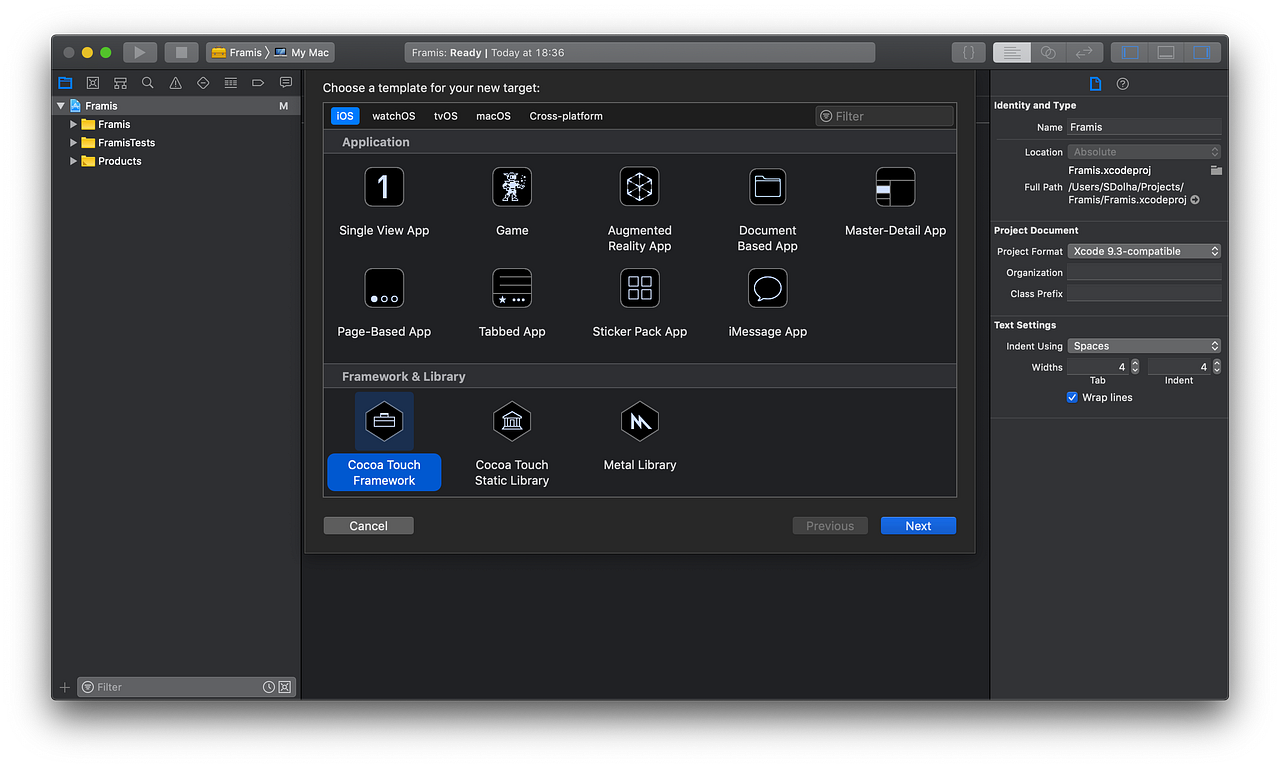Screen dimensions: 1280x768
Task: Open the Find navigator magnifying glass
Action: pos(147,83)
